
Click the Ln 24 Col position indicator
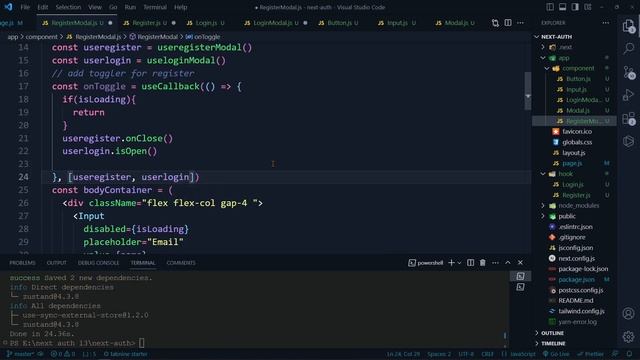click(x=403, y=354)
